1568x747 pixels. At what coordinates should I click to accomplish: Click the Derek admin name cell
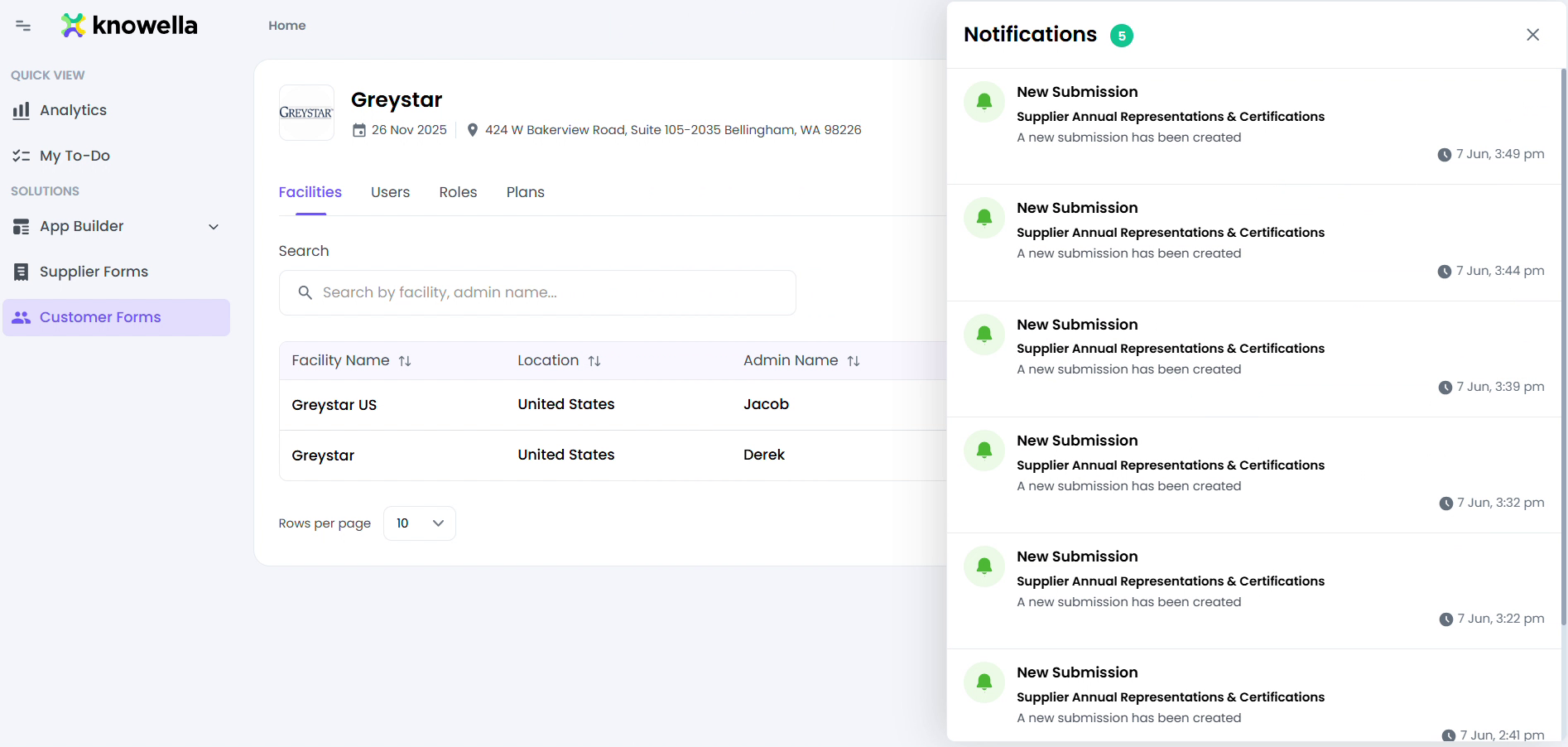point(763,455)
